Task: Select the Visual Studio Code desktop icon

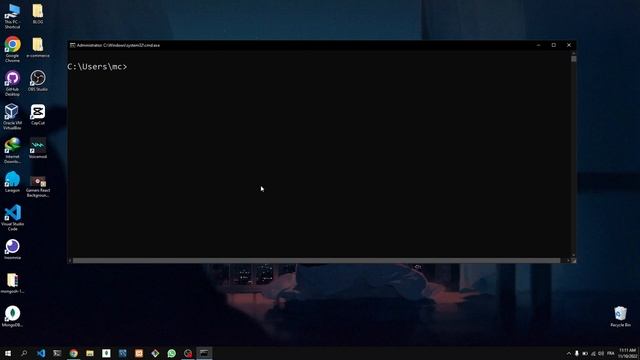Action: (12, 218)
